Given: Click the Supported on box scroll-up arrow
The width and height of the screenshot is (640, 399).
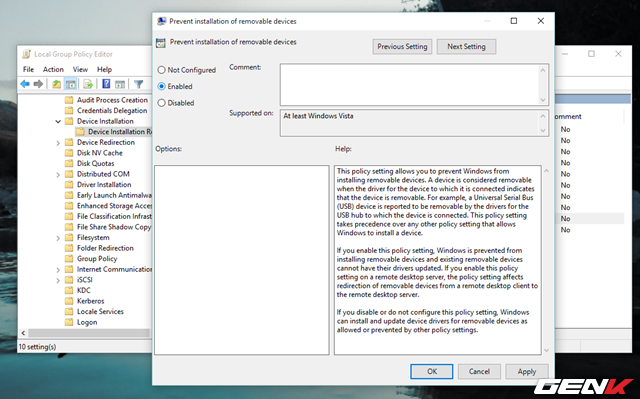Looking at the screenshot, I should [543, 116].
